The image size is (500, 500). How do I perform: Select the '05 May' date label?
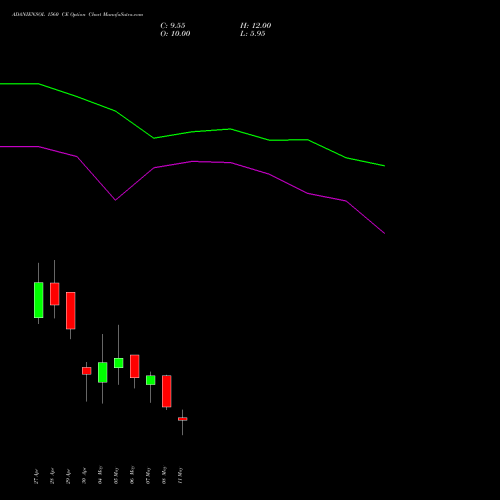116,475
